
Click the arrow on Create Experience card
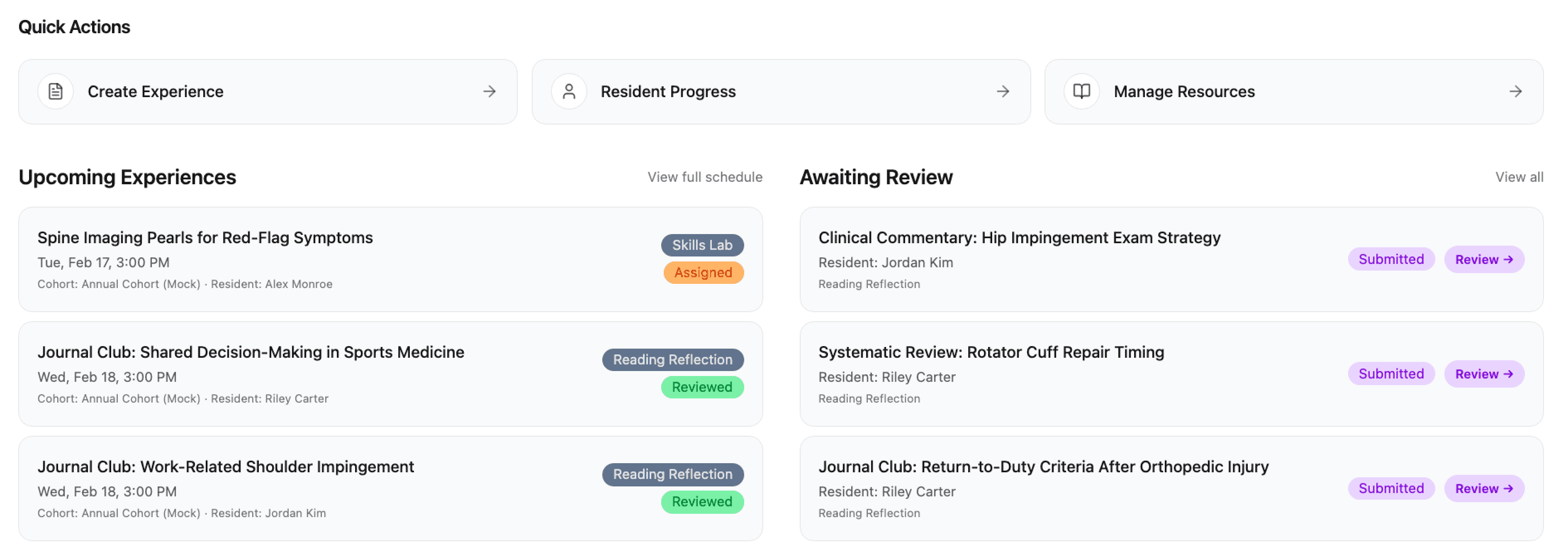(489, 91)
